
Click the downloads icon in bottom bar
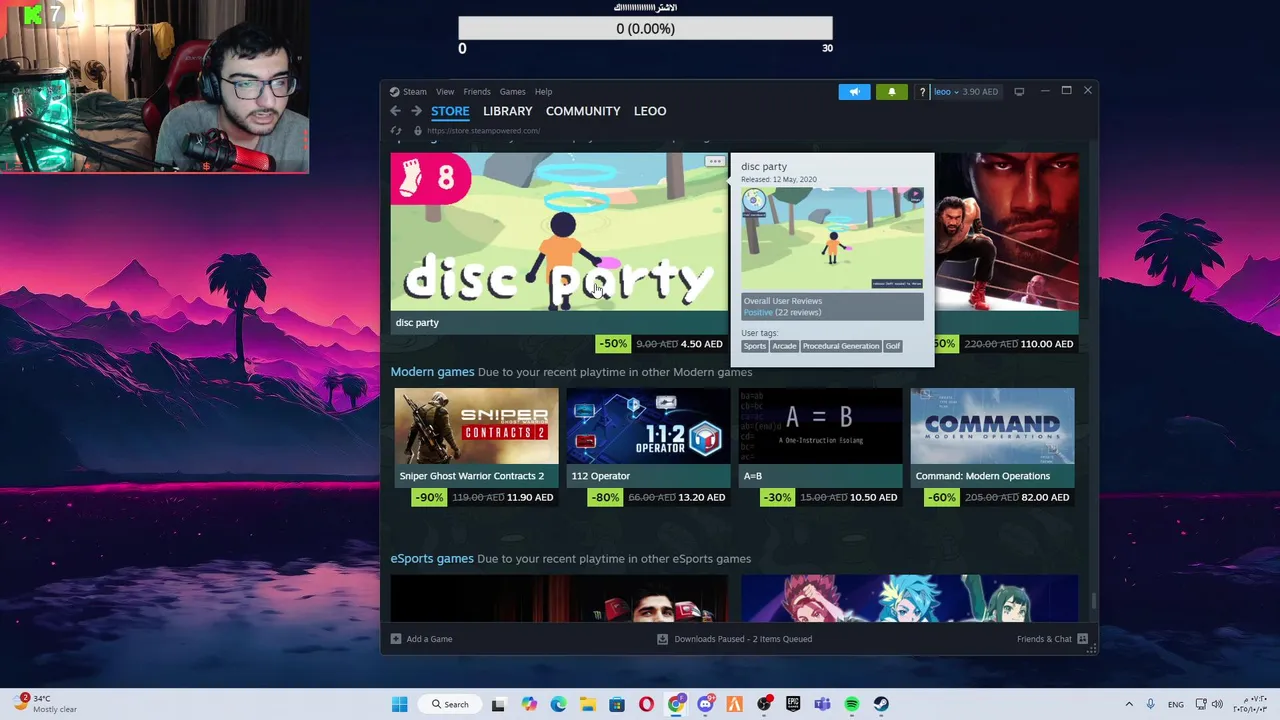[662, 639]
